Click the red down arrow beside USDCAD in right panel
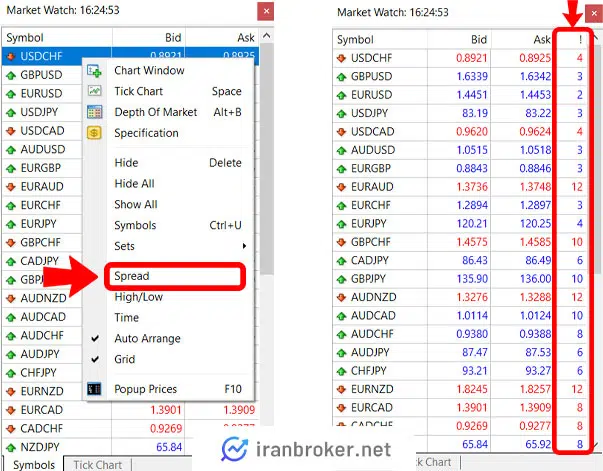603x471 pixels. pyautogui.click(x=341, y=131)
